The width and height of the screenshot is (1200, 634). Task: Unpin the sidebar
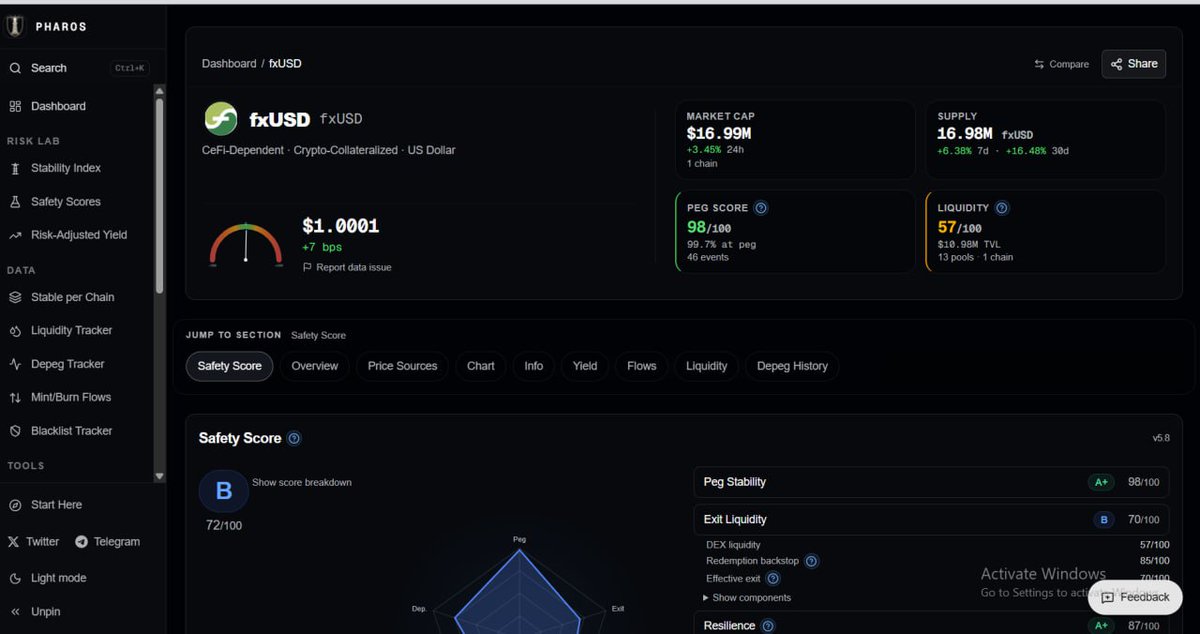(x=35, y=612)
